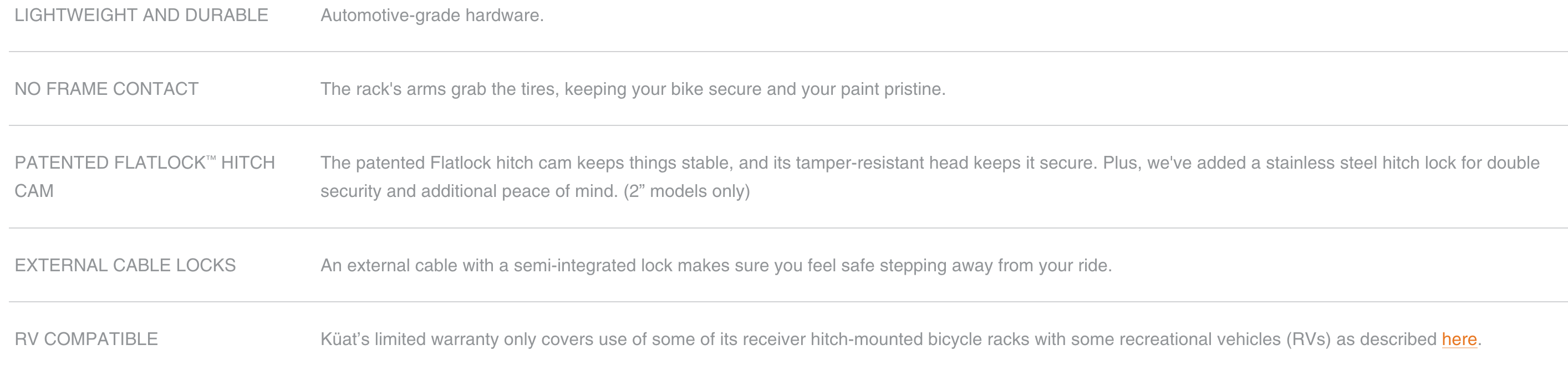
Task: Open the orange "here" warranty link
Action: (x=1459, y=339)
